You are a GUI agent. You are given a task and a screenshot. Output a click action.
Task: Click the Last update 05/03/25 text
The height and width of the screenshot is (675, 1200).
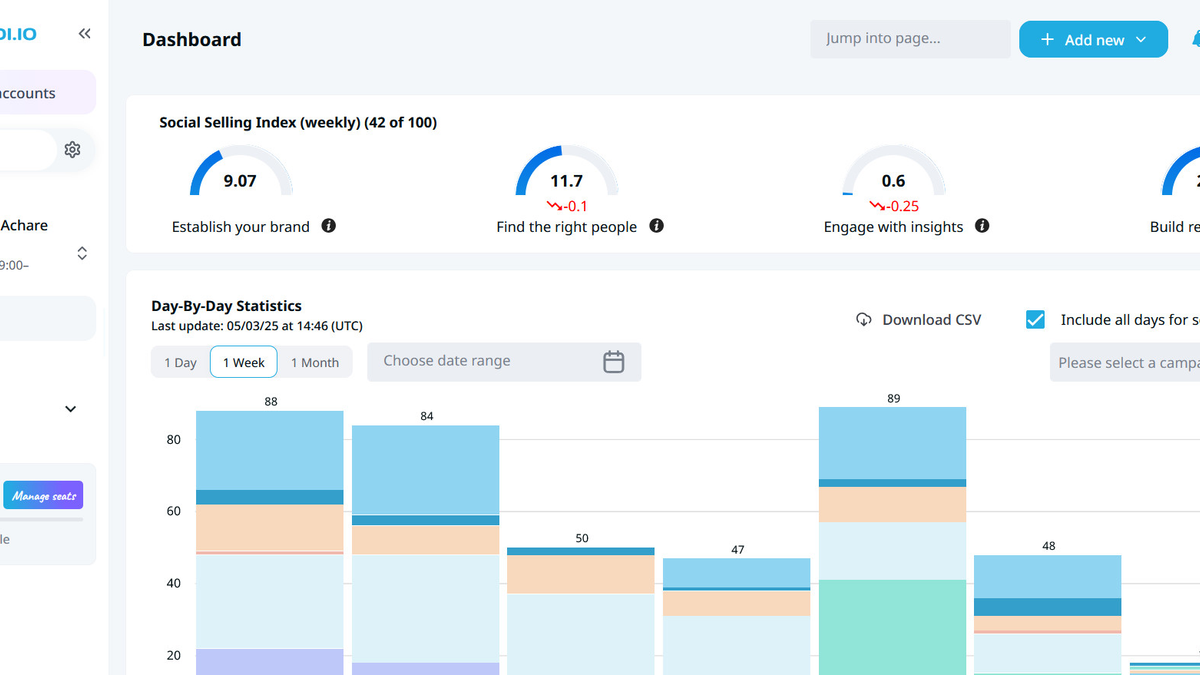(x=257, y=326)
